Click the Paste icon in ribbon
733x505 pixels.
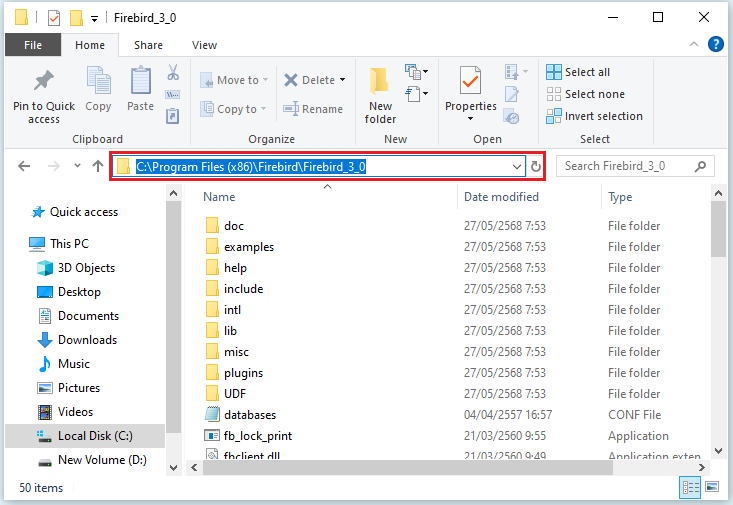click(x=140, y=81)
